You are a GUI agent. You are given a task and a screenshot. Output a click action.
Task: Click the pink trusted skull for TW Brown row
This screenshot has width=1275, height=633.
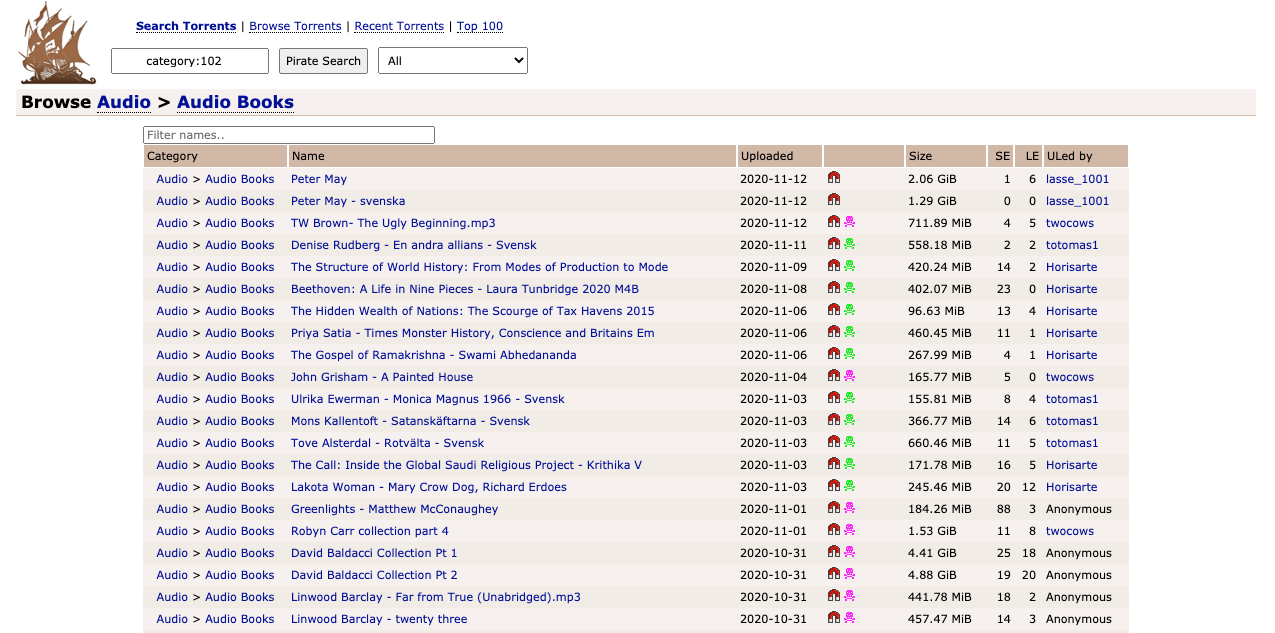pos(849,222)
